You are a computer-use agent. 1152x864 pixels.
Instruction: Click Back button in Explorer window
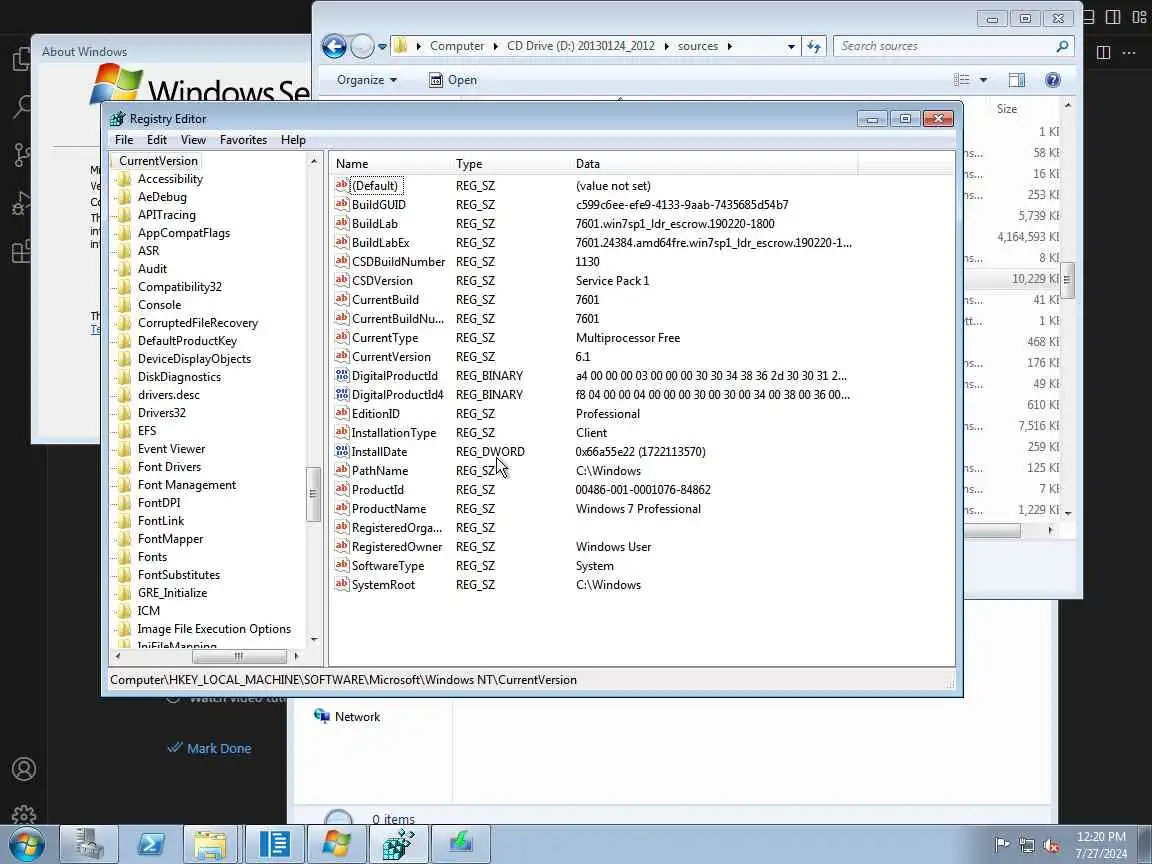[x=334, y=46]
